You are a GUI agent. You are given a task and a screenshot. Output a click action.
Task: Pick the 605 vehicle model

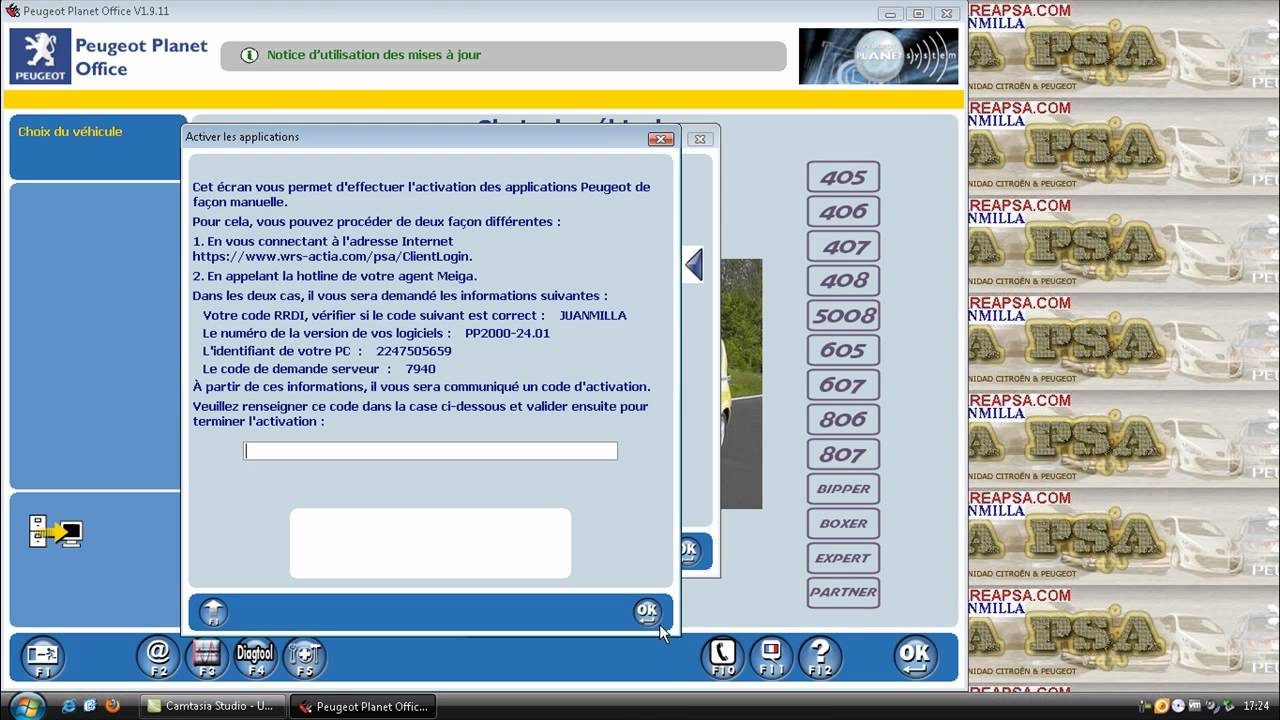pyautogui.click(x=843, y=350)
